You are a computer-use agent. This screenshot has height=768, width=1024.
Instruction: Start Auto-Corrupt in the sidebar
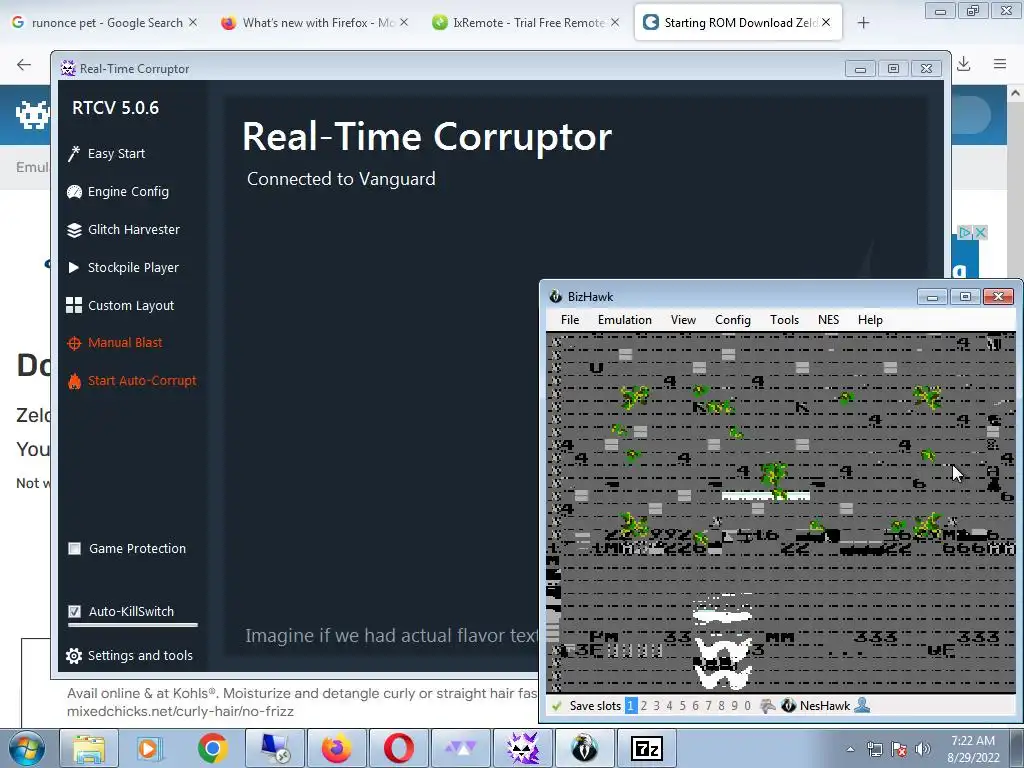pyautogui.click(x=131, y=380)
